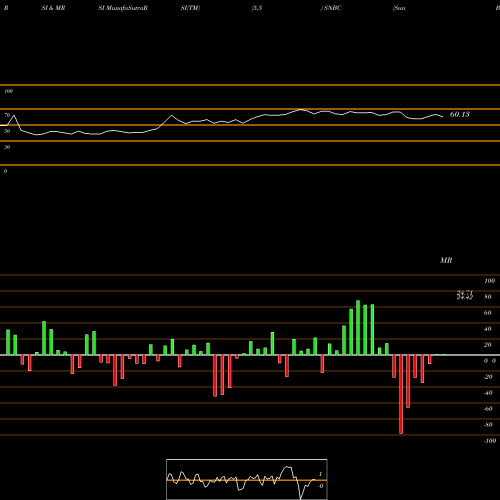Image resolution: width=500 pixels, height=500 pixels.
Task: Click the SI MunafaSutraR header text
Action: (x=123, y=8)
